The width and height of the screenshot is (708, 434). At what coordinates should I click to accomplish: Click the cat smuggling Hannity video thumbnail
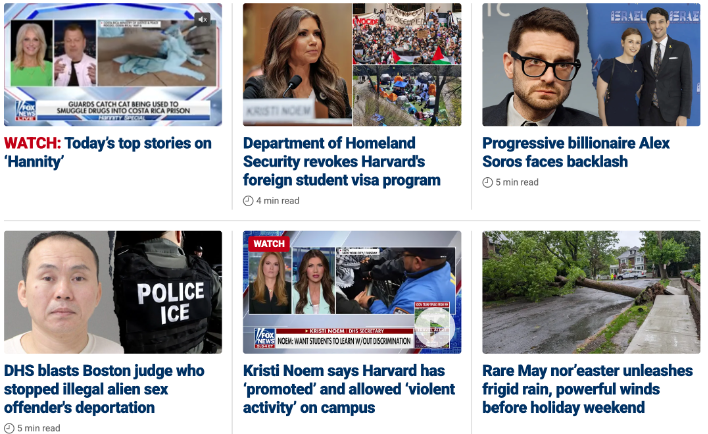[x=113, y=65]
